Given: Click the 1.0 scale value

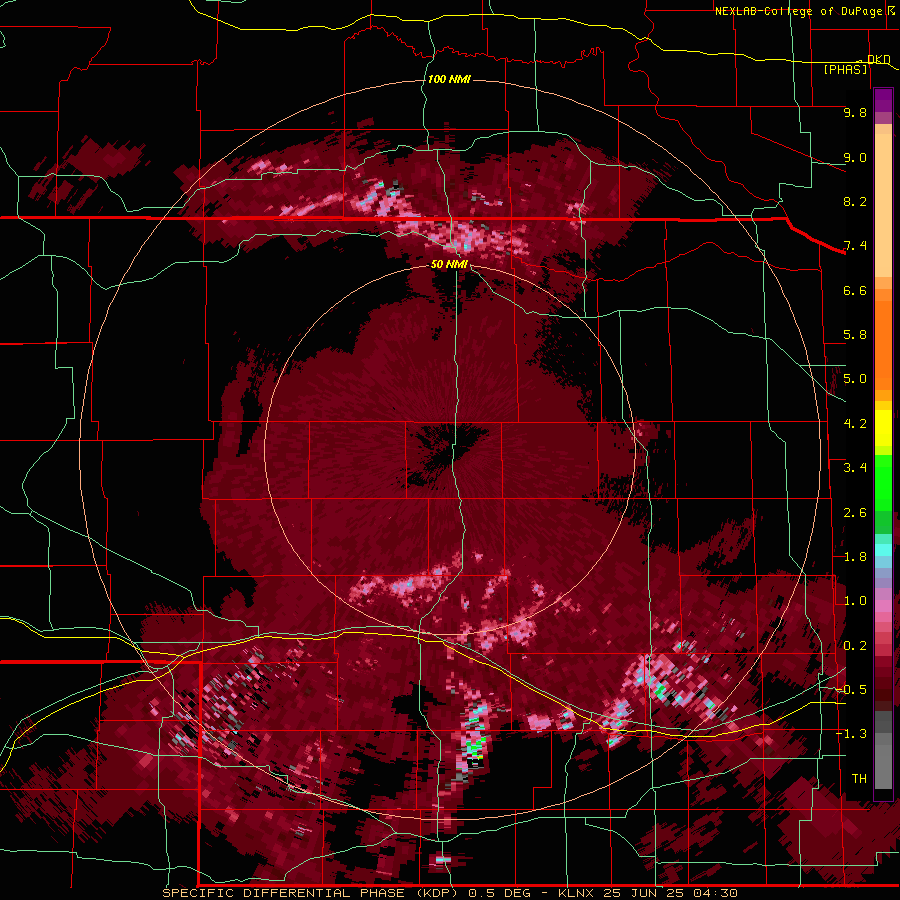Looking at the screenshot, I should pyautogui.click(x=855, y=601).
